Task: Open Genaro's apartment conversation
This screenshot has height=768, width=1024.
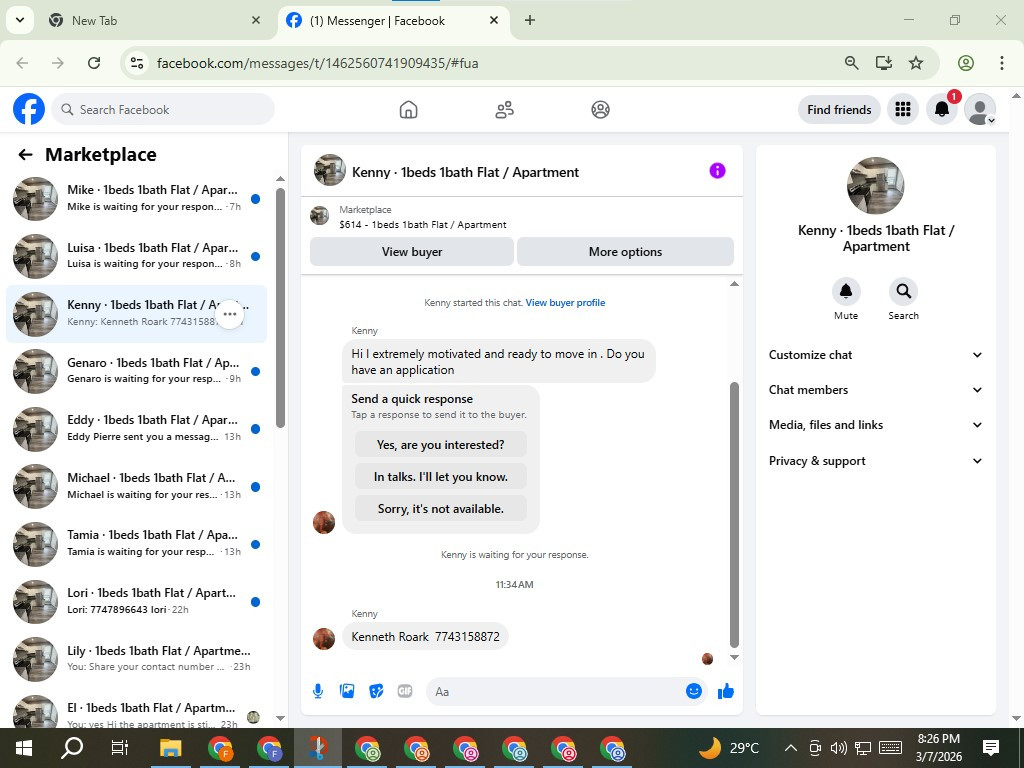Action: [x=137, y=371]
